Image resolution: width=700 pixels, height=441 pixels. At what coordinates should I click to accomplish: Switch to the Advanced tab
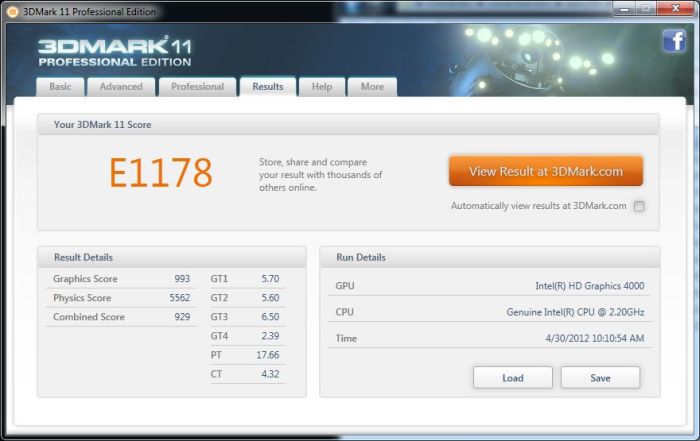pos(121,87)
